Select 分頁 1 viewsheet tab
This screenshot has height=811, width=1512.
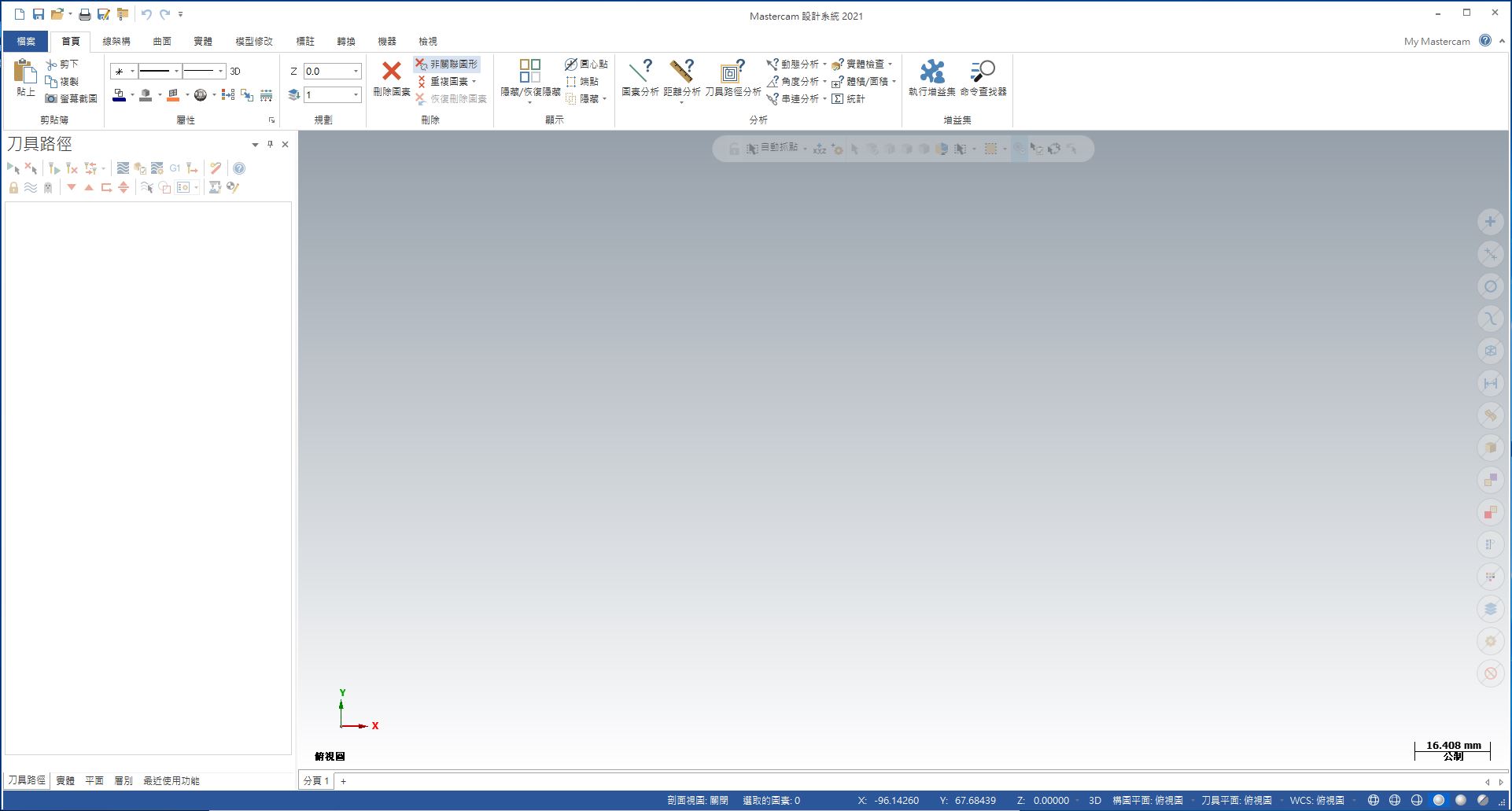(316, 781)
